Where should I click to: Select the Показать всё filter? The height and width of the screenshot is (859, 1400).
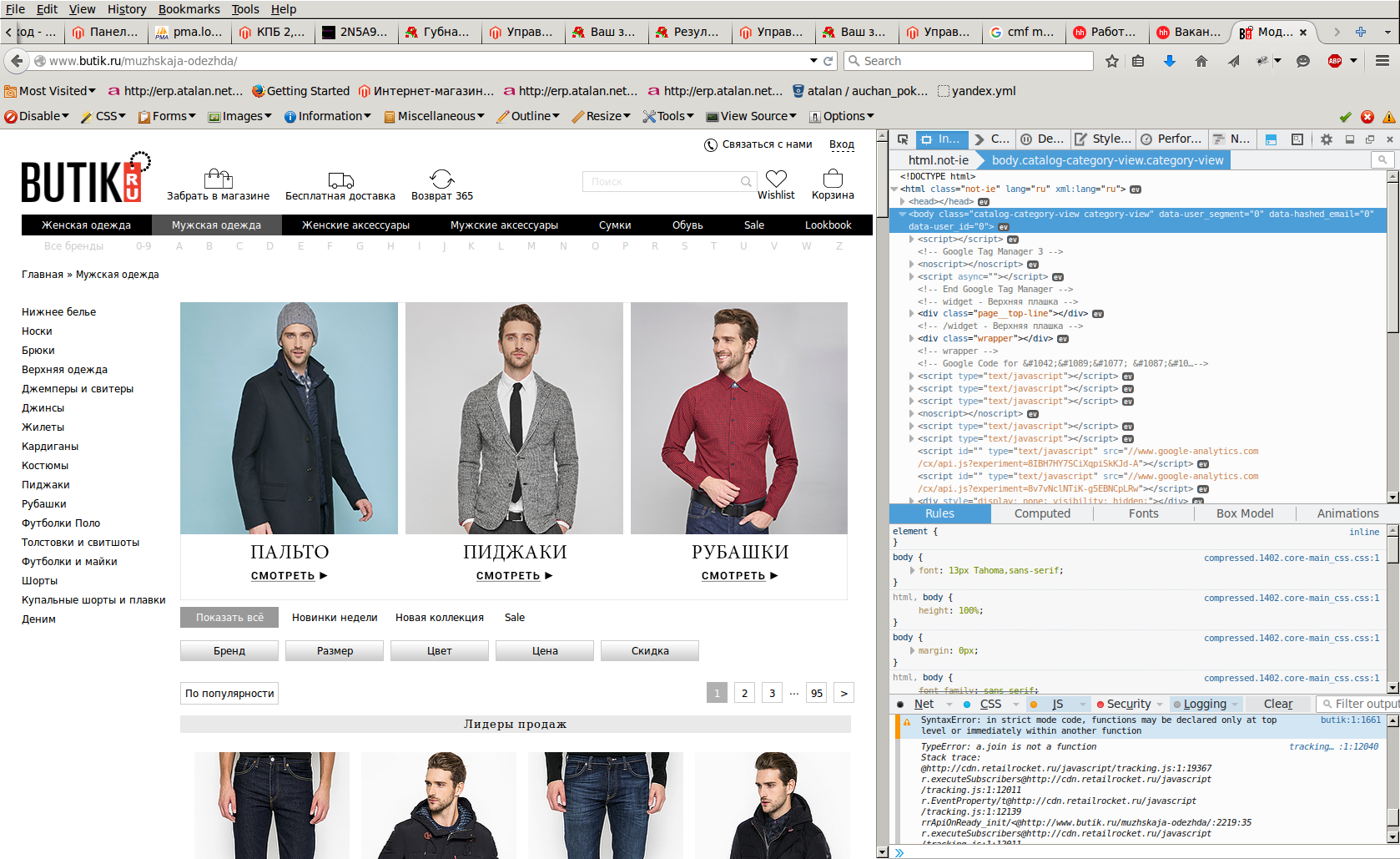point(229,618)
